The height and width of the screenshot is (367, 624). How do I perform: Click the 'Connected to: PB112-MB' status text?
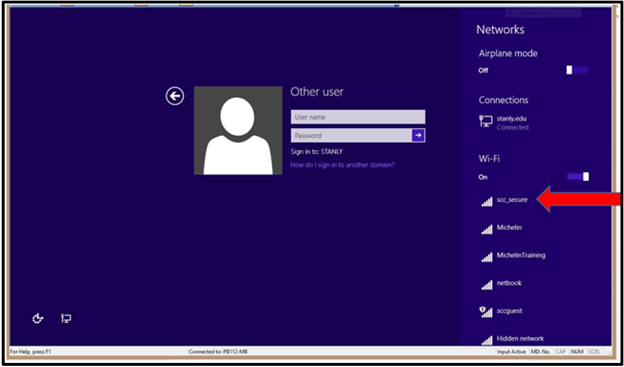218,352
